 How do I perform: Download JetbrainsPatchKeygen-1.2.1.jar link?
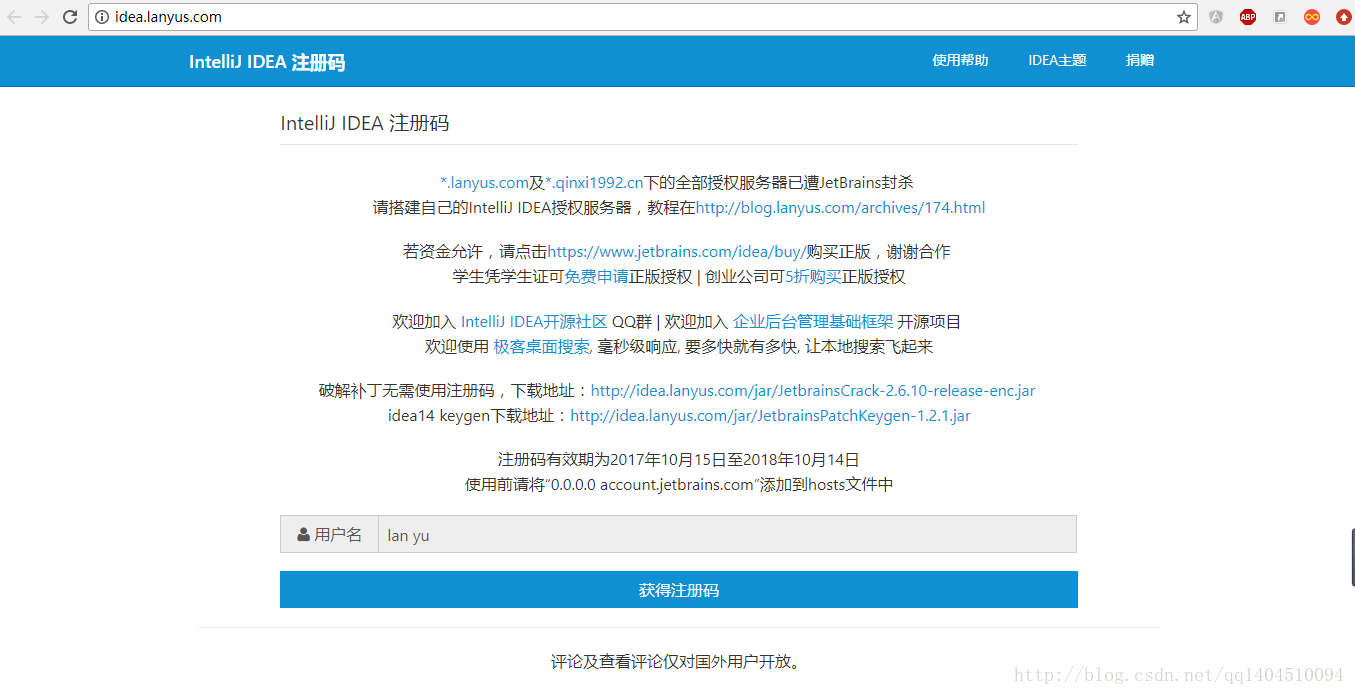coord(770,416)
